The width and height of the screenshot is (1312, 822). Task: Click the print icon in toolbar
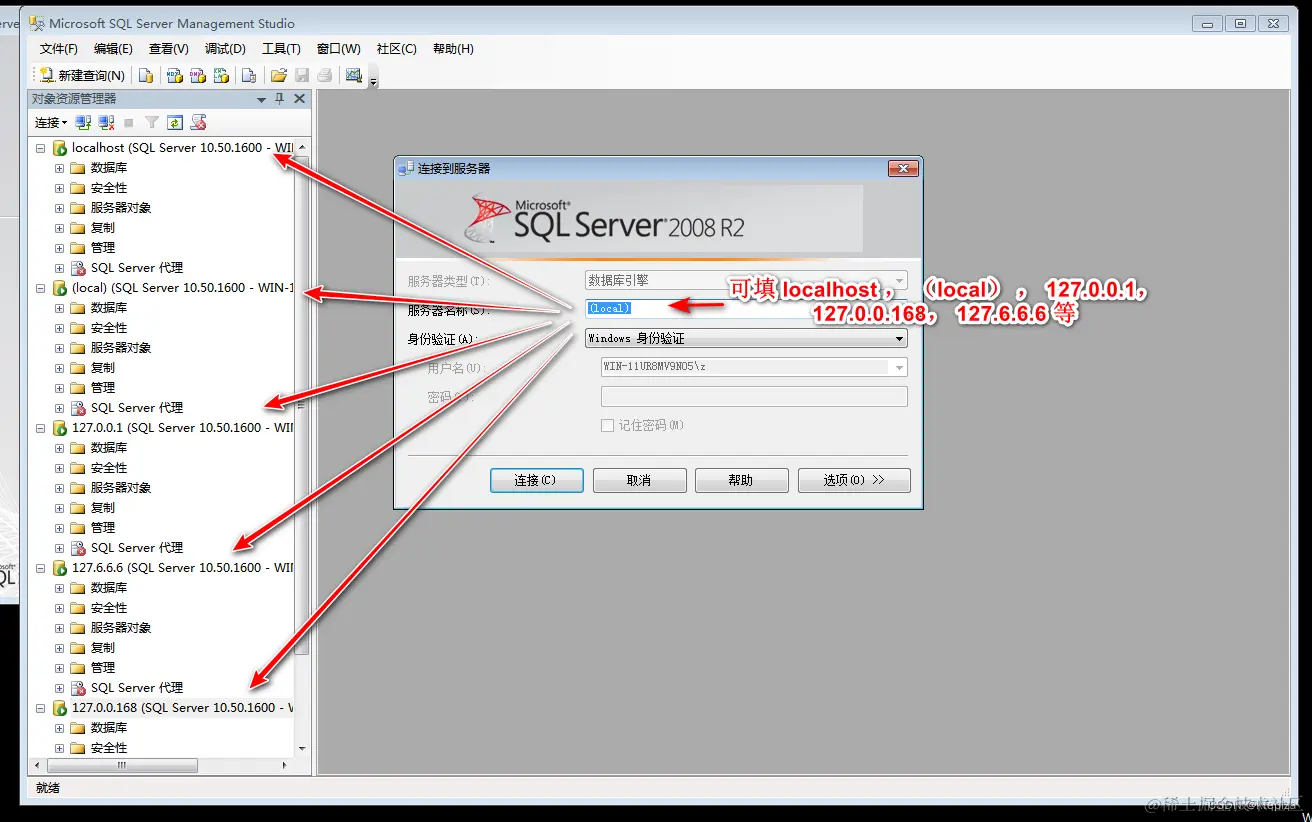(325, 75)
